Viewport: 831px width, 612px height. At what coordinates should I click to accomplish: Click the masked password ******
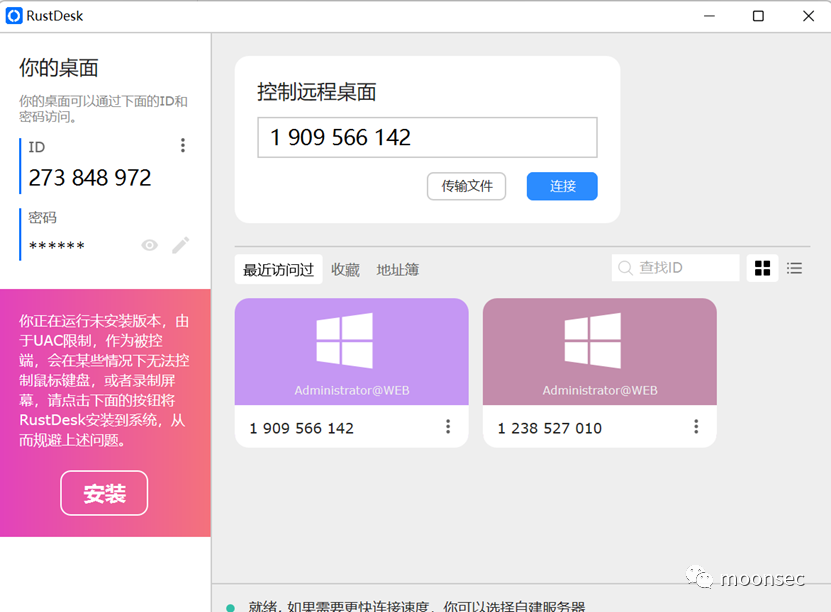(x=57, y=246)
